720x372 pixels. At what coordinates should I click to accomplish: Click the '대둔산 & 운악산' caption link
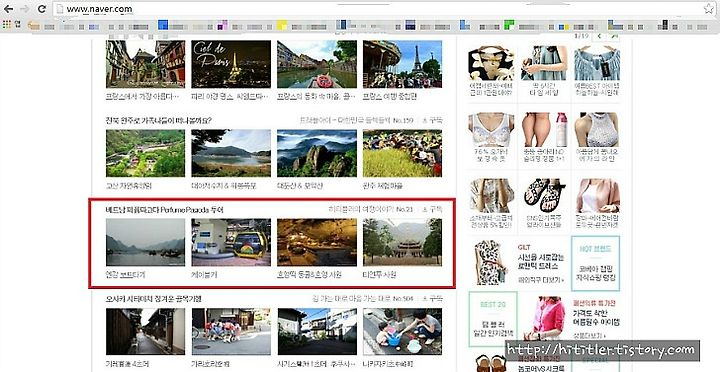pos(300,186)
